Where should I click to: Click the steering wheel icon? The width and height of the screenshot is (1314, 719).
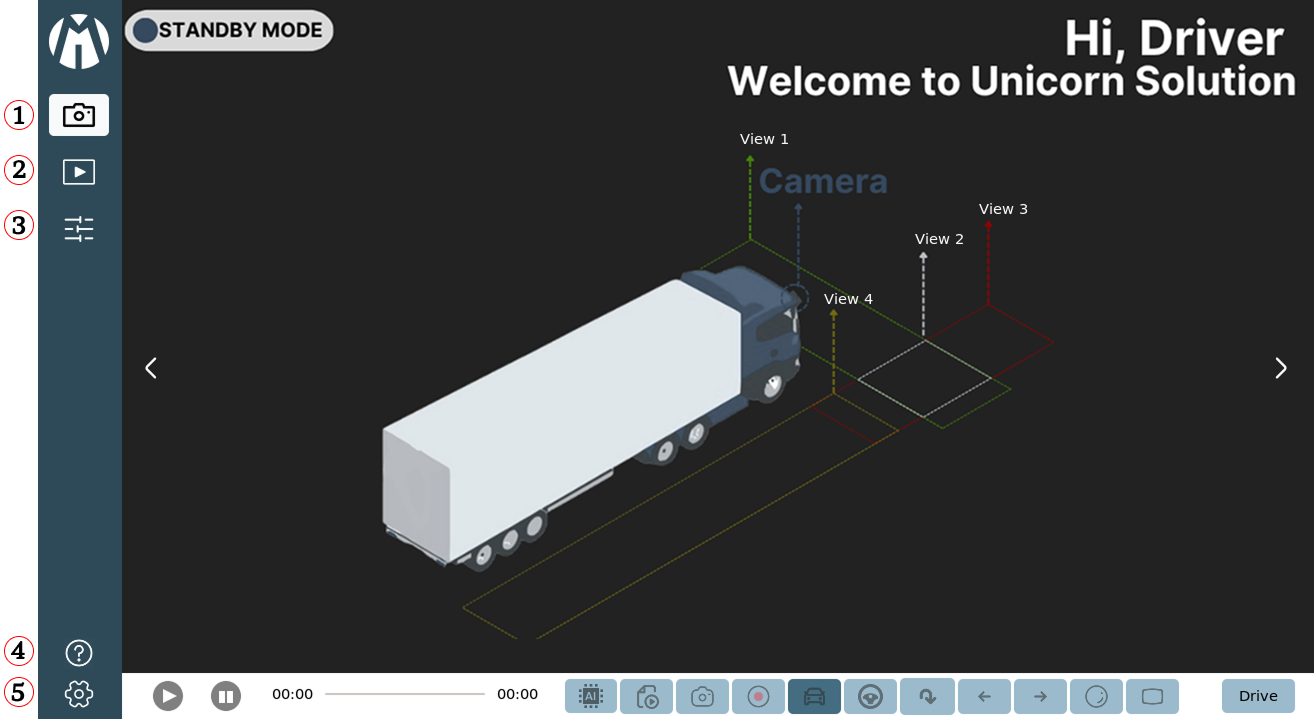pos(870,696)
